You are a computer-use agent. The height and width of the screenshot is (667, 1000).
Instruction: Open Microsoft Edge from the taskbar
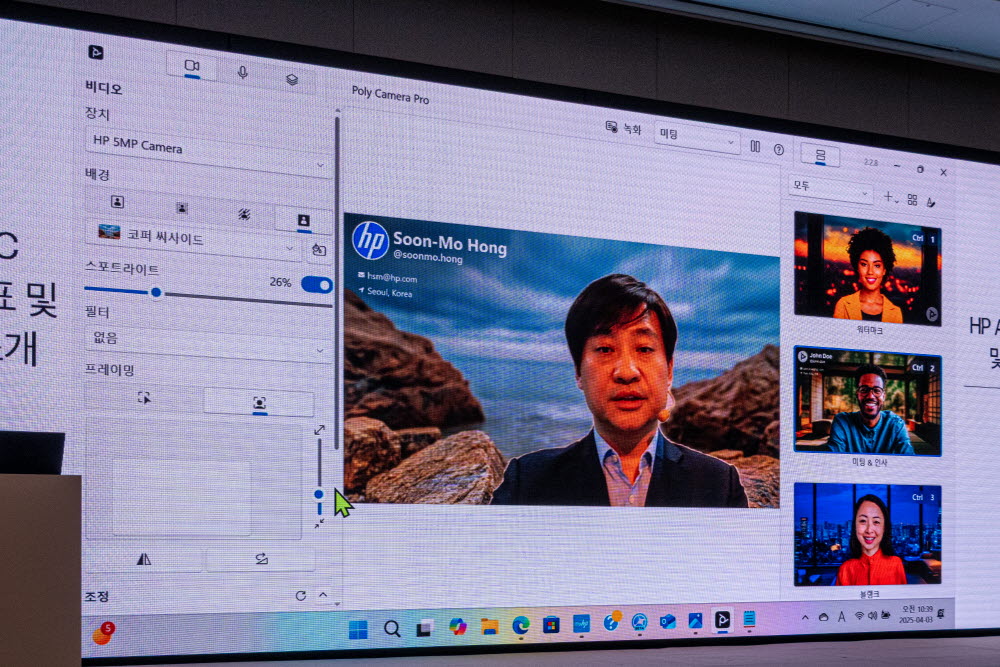pos(521,626)
